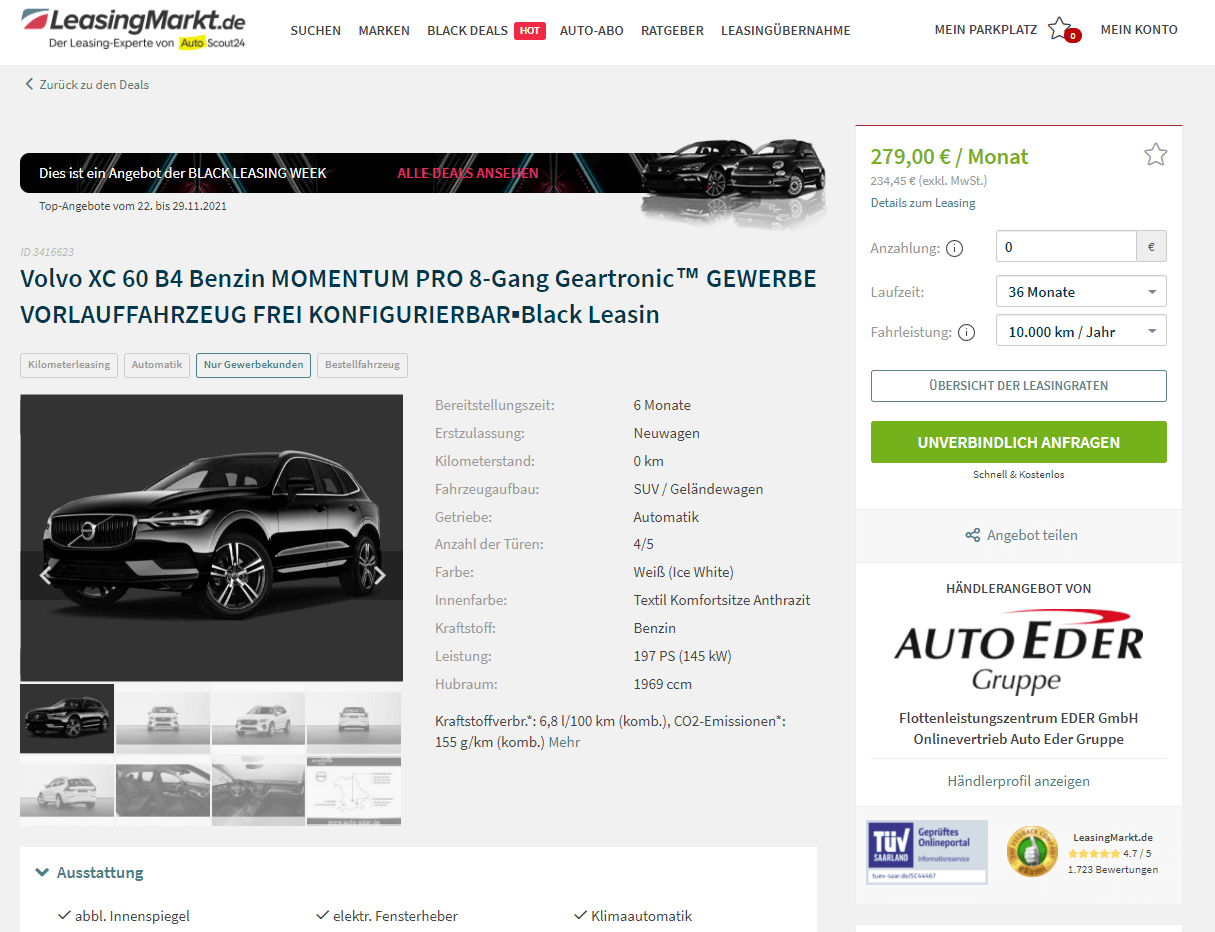Select the dashboard interior thumbnail

coord(259,790)
